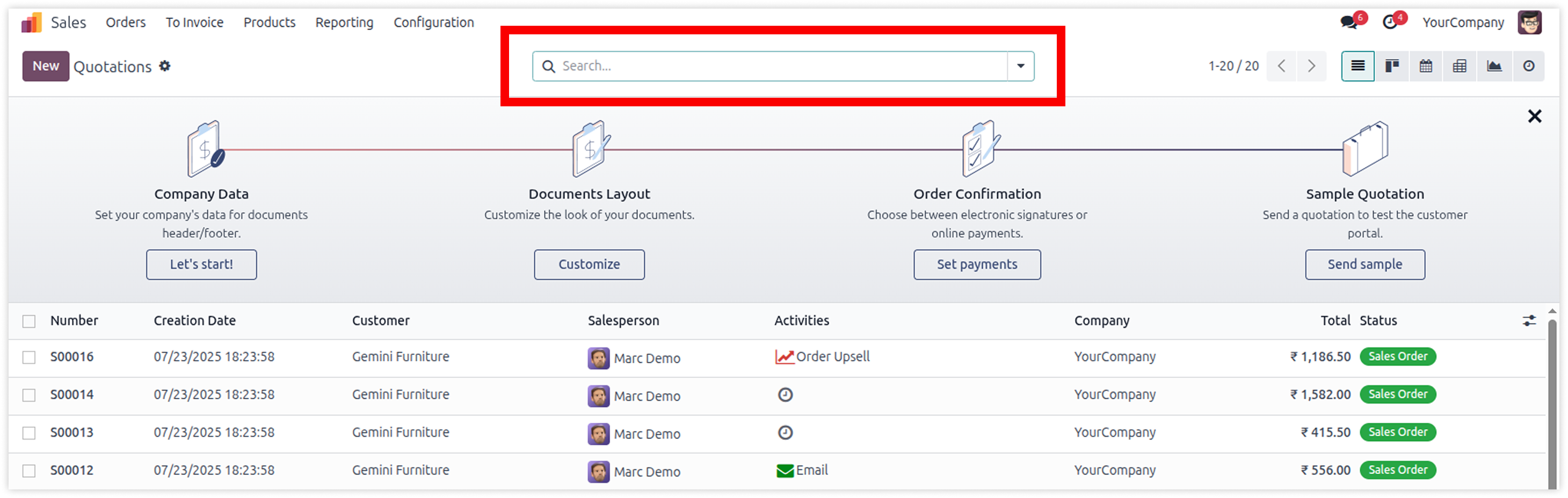Select the checkbox for S00014
The image size is (1568, 498).
click(28, 396)
